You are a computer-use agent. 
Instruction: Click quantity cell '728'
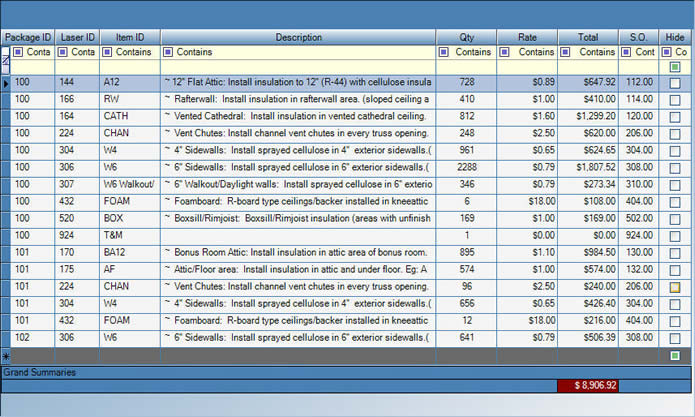point(466,82)
